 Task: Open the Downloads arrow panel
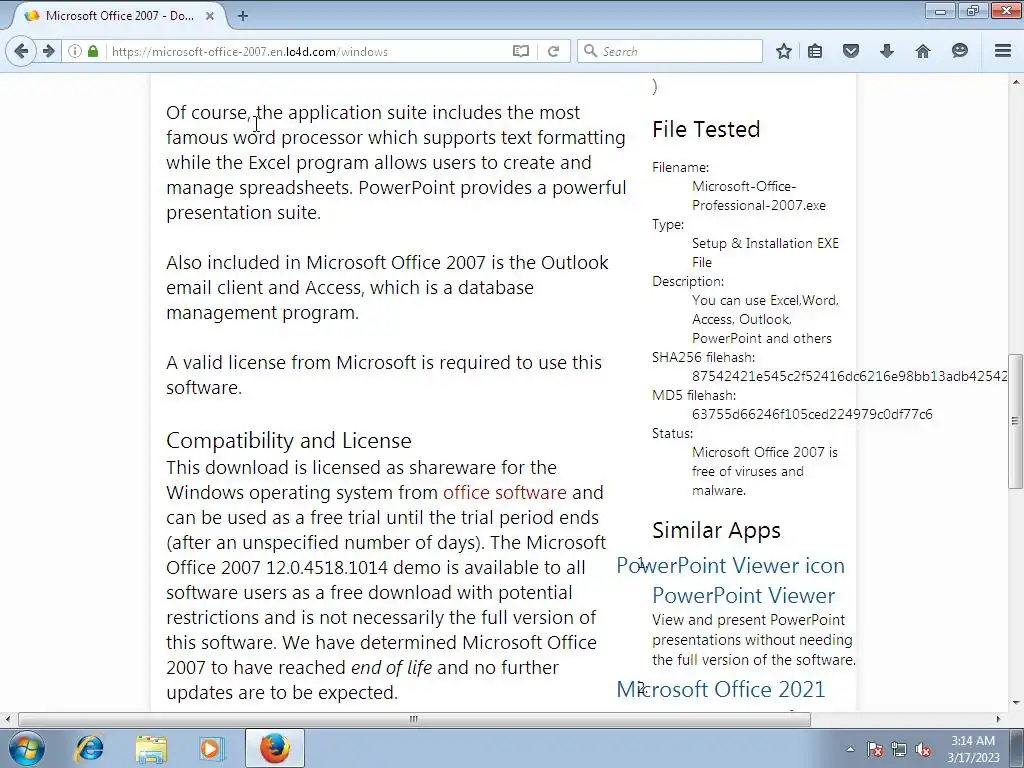click(886, 51)
